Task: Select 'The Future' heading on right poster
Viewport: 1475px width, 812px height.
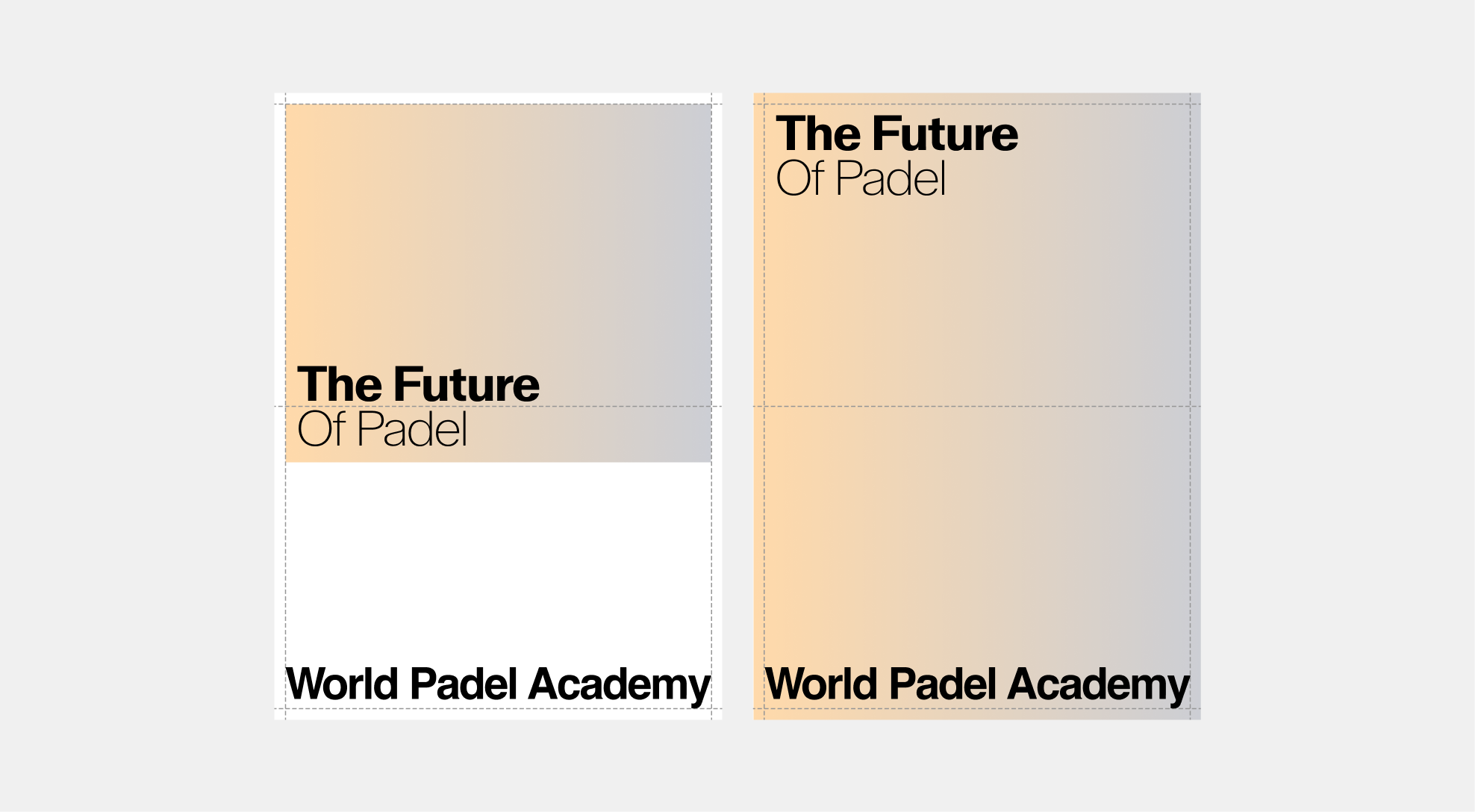Action: pos(897,134)
